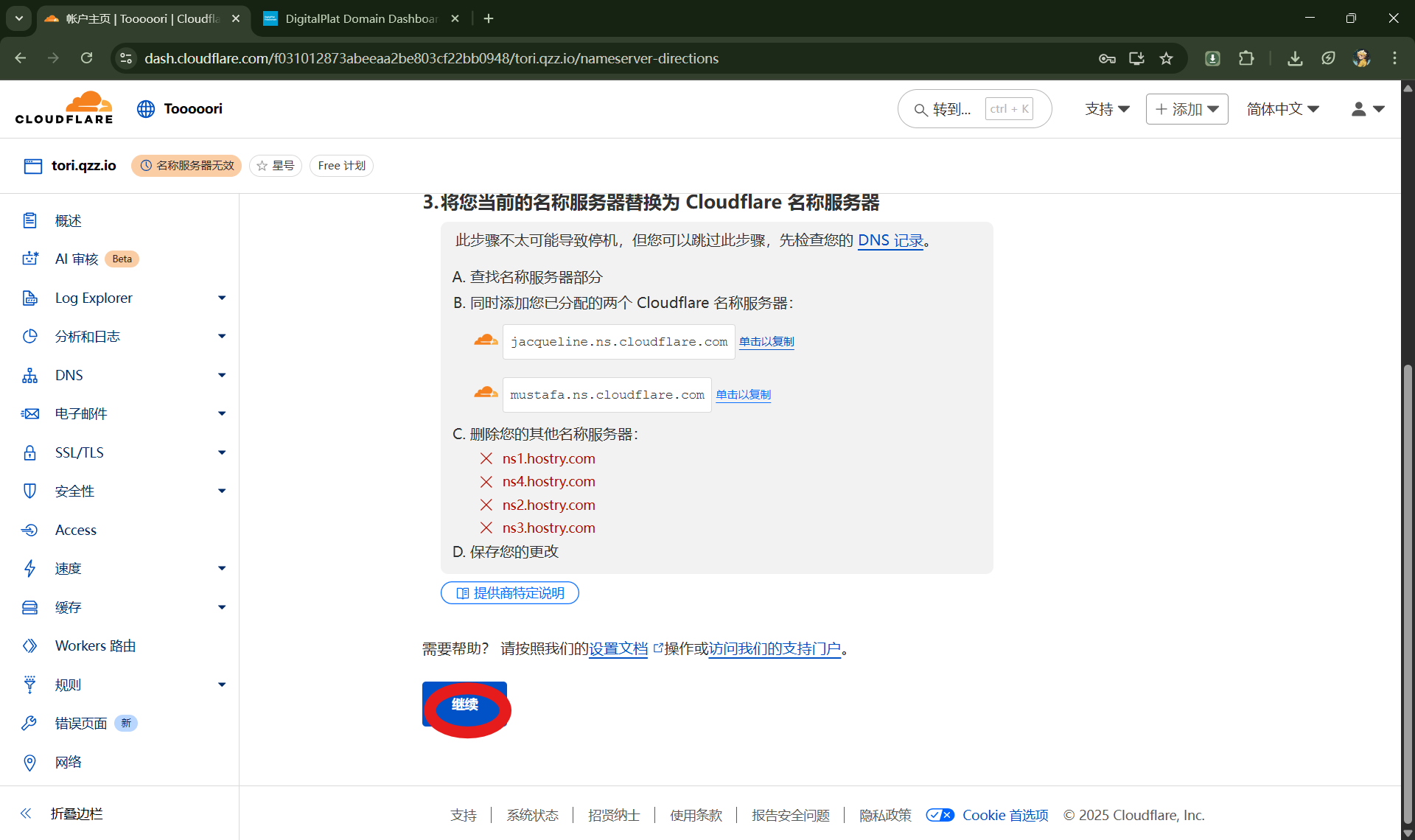Click the Cloudflare logo

click(x=64, y=108)
